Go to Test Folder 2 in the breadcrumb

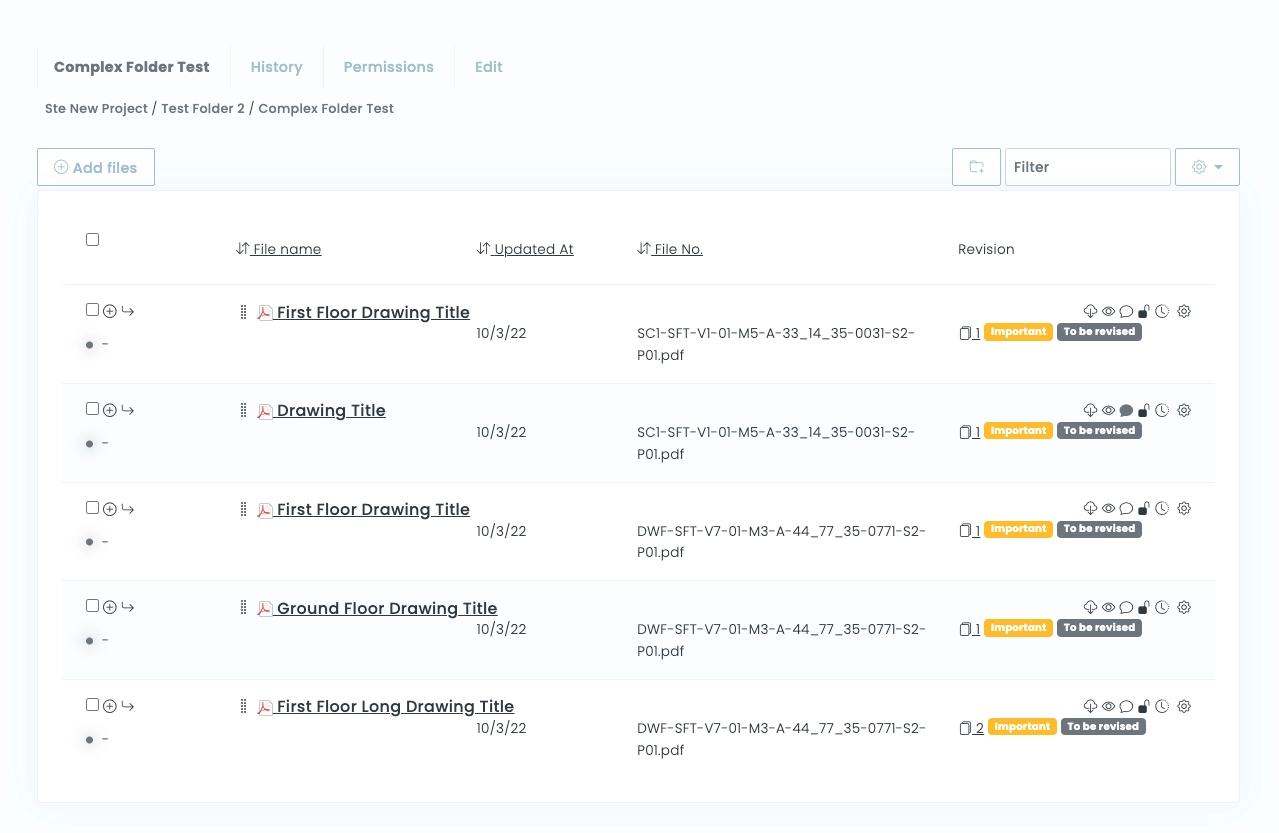click(x=203, y=108)
